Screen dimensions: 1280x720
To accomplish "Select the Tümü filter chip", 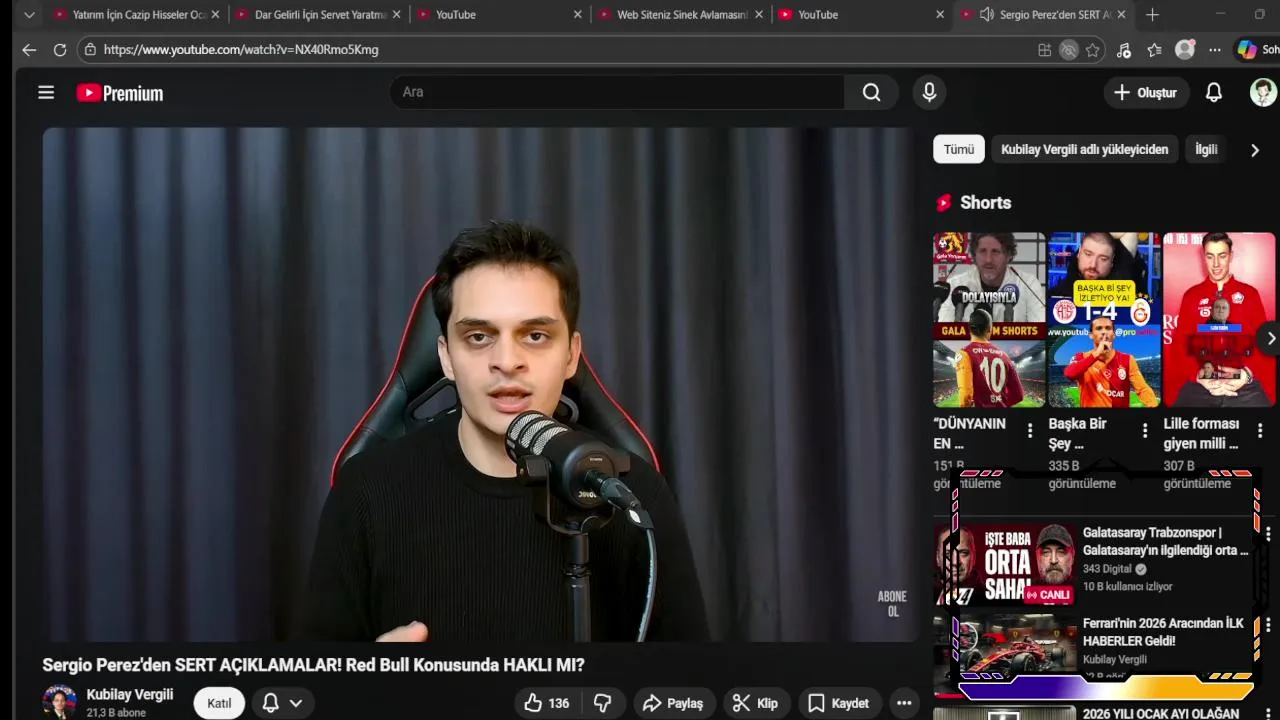I will 959,149.
